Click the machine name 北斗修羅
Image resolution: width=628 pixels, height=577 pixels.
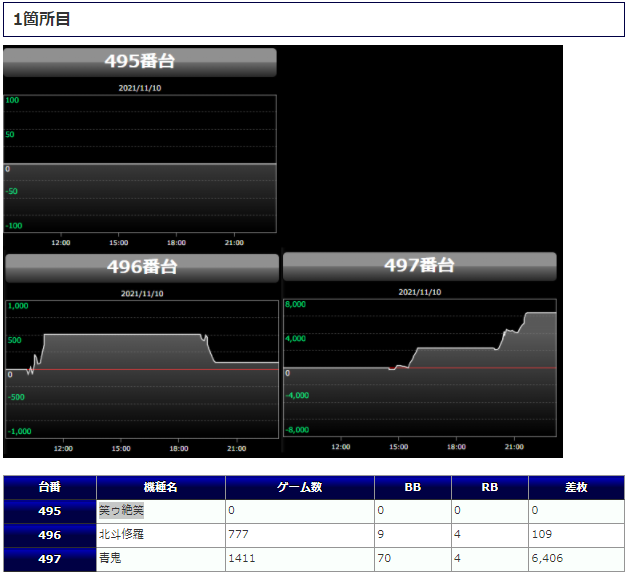click(x=121, y=534)
